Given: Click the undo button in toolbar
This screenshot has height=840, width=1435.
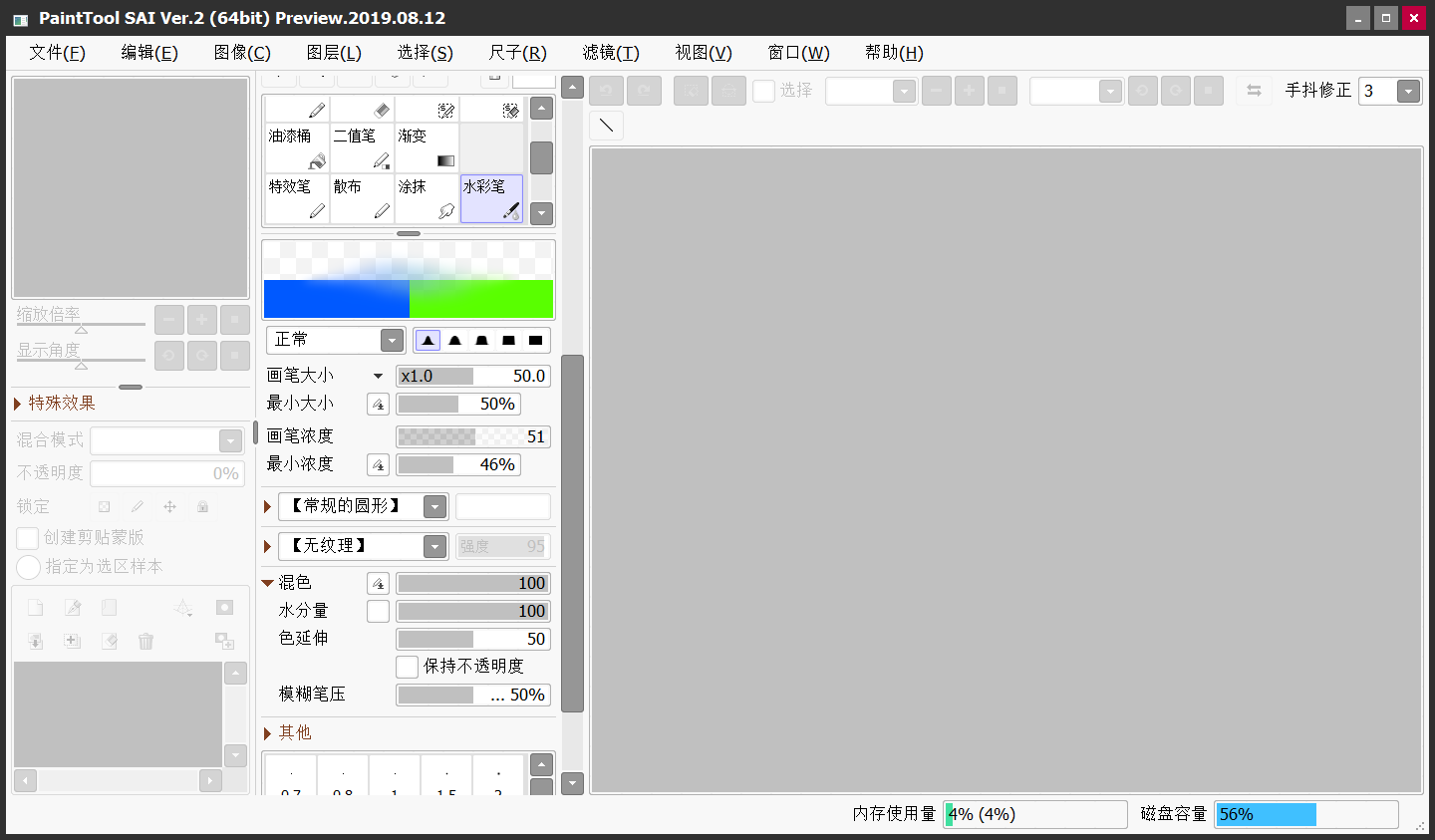Looking at the screenshot, I should click(606, 91).
